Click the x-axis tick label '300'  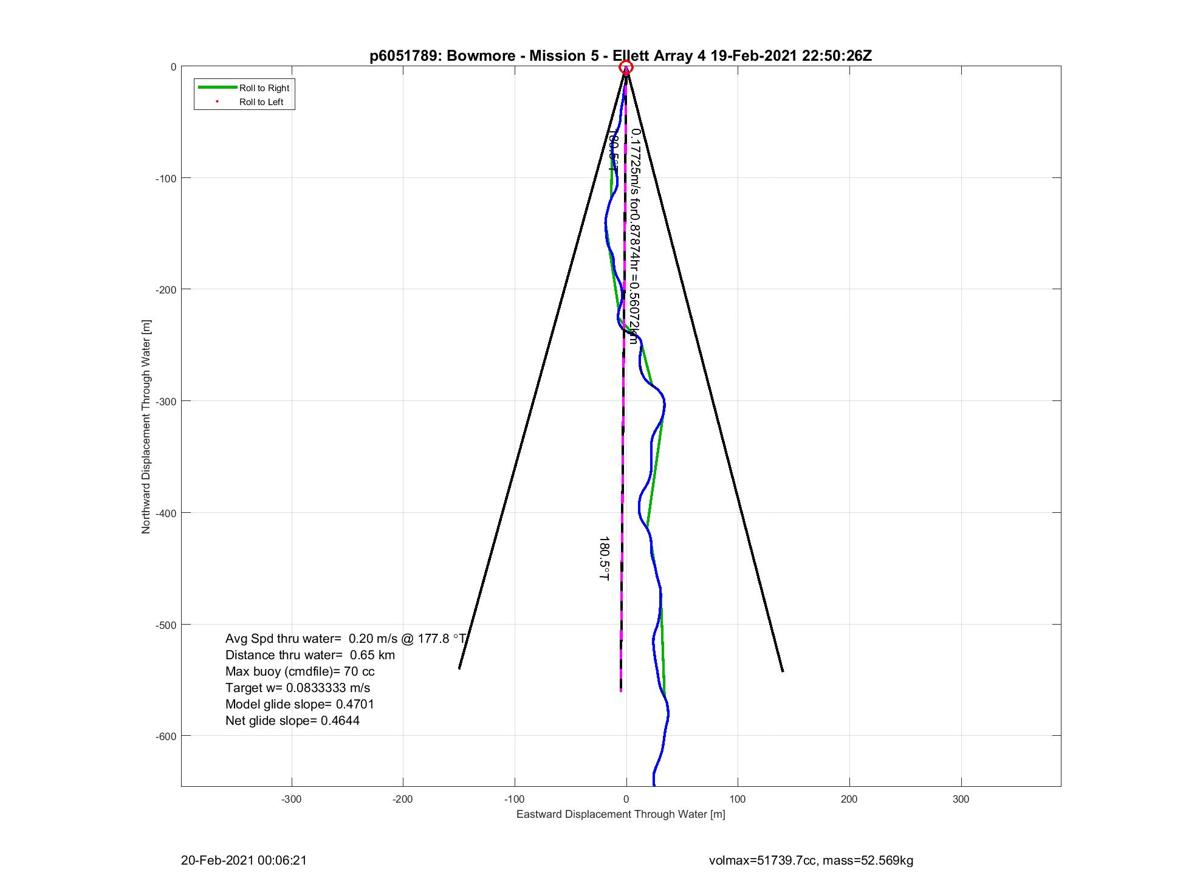click(961, 800)
